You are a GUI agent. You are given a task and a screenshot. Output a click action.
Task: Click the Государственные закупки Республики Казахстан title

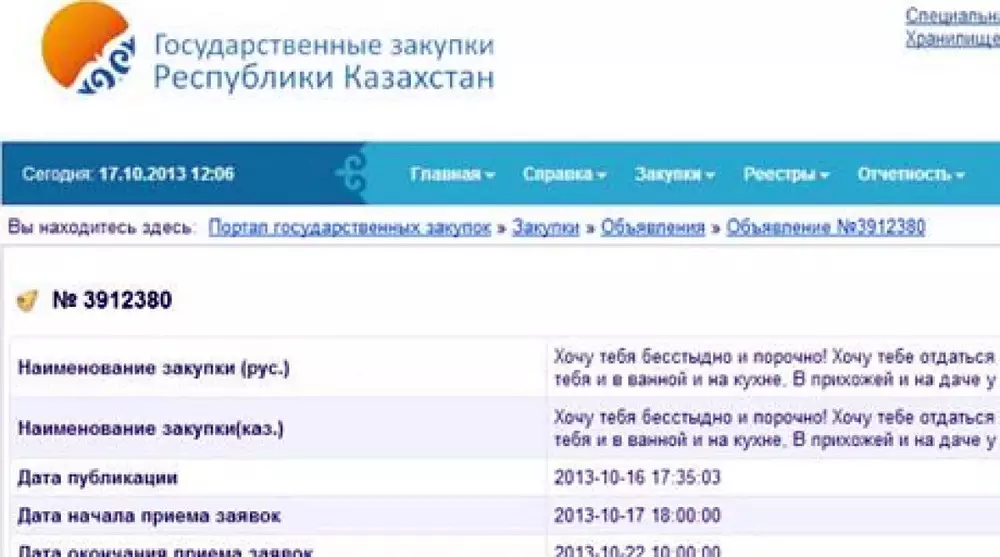323,61
